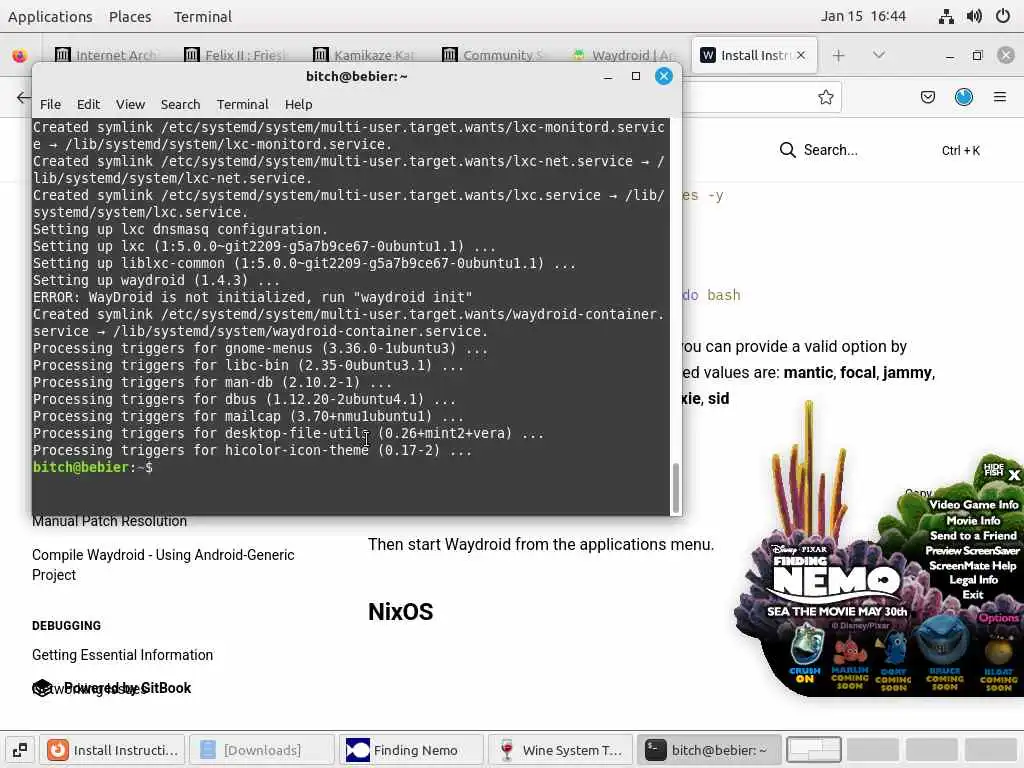Open Getting Essential Information sidebar link
1024x768 pixels.
(123, 655)
